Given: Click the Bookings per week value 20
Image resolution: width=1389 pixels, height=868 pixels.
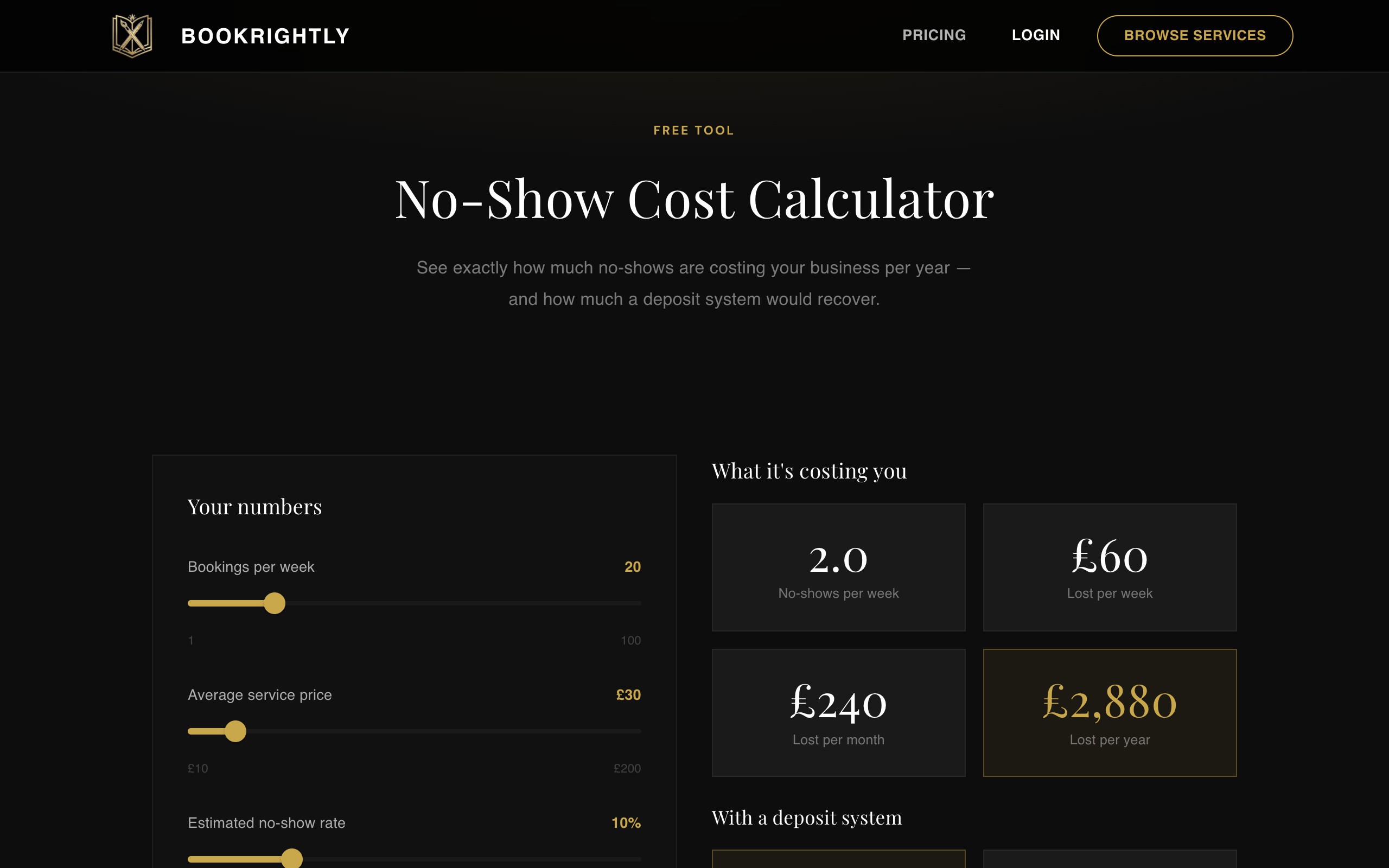Looking at the screenshot, I should (x=633, y=566).
